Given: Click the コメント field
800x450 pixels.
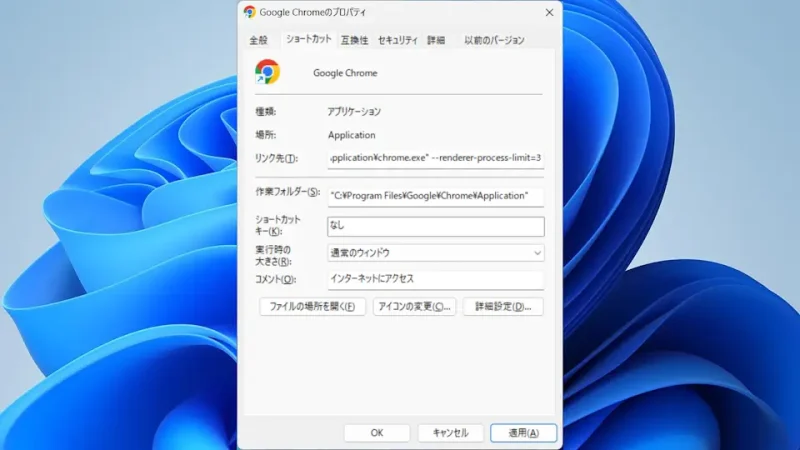Looking at the screenshot, I should click(x=436, y=279).
